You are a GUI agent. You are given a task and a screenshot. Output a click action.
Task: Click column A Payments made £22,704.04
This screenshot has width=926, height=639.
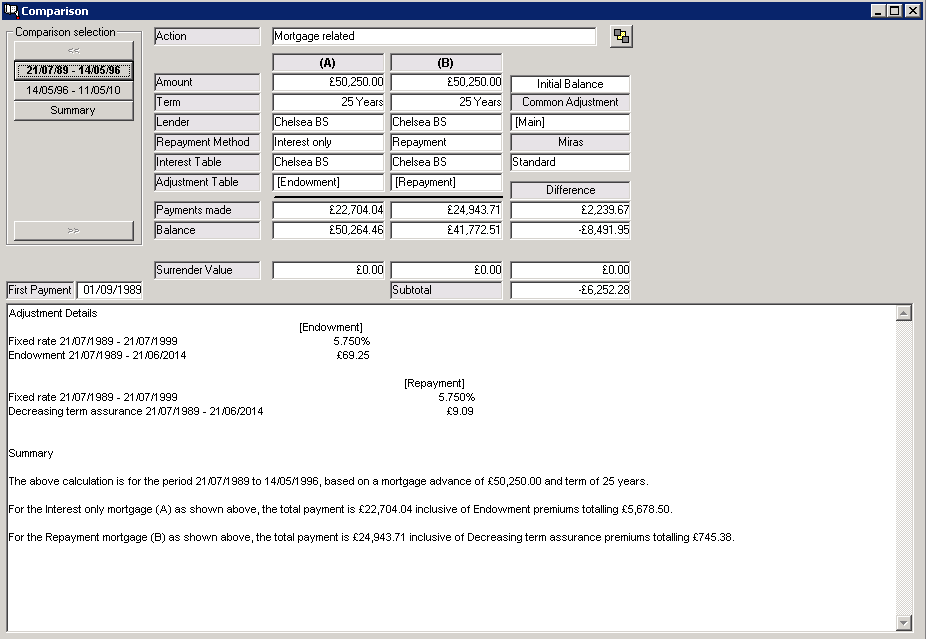click(328, 210)
